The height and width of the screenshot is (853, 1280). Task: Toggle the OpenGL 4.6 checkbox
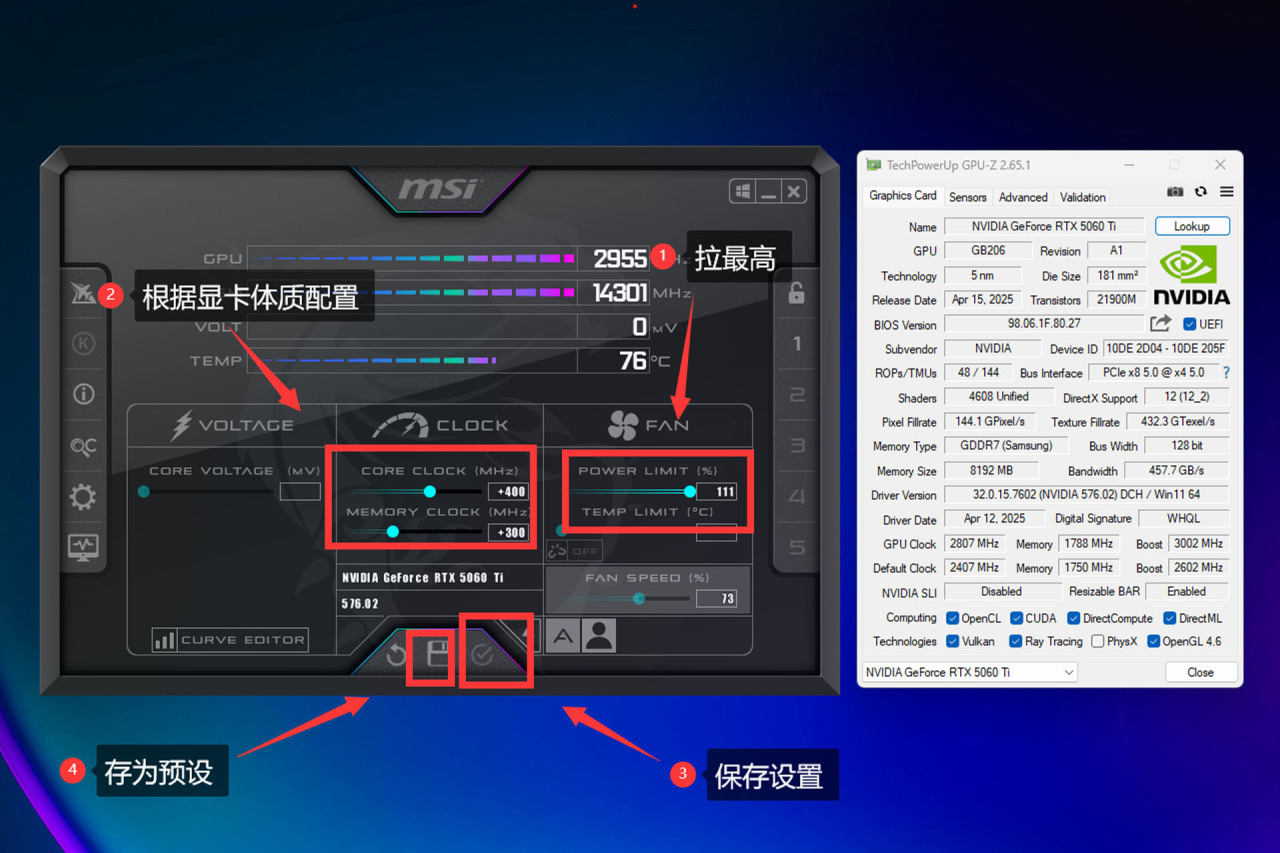(x=1154, y=641)
